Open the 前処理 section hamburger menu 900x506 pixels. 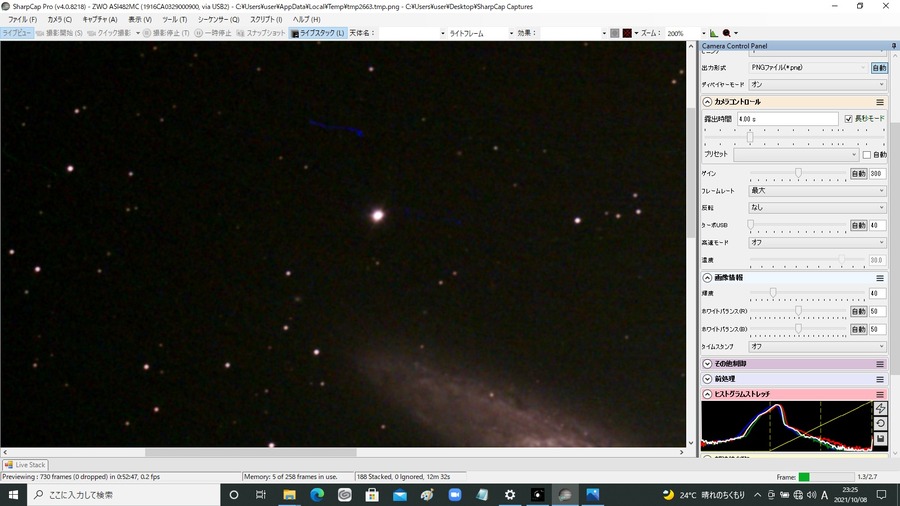tap(879, 379)
